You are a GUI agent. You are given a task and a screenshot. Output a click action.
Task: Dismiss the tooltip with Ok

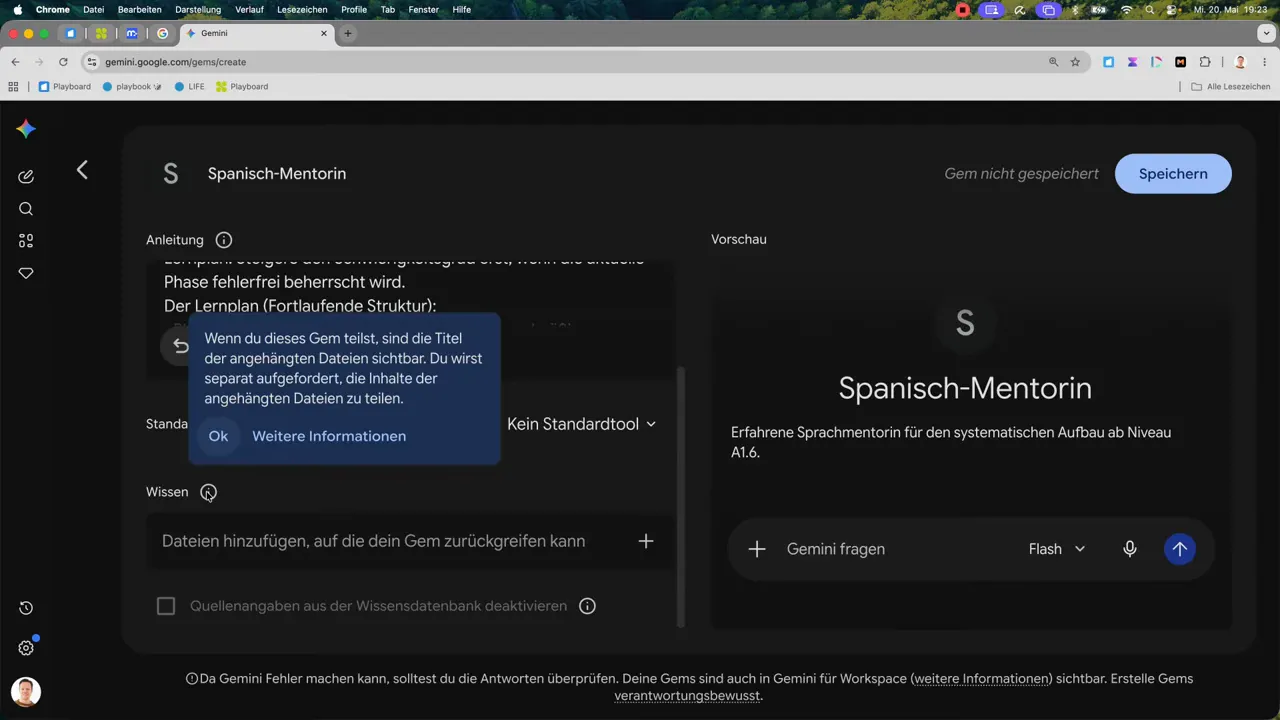point(218,436)
